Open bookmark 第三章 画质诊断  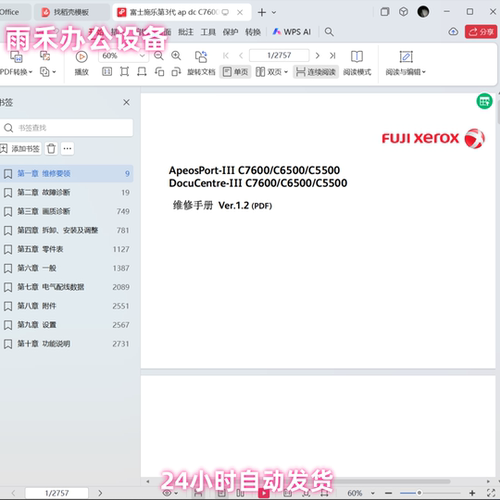67,211
